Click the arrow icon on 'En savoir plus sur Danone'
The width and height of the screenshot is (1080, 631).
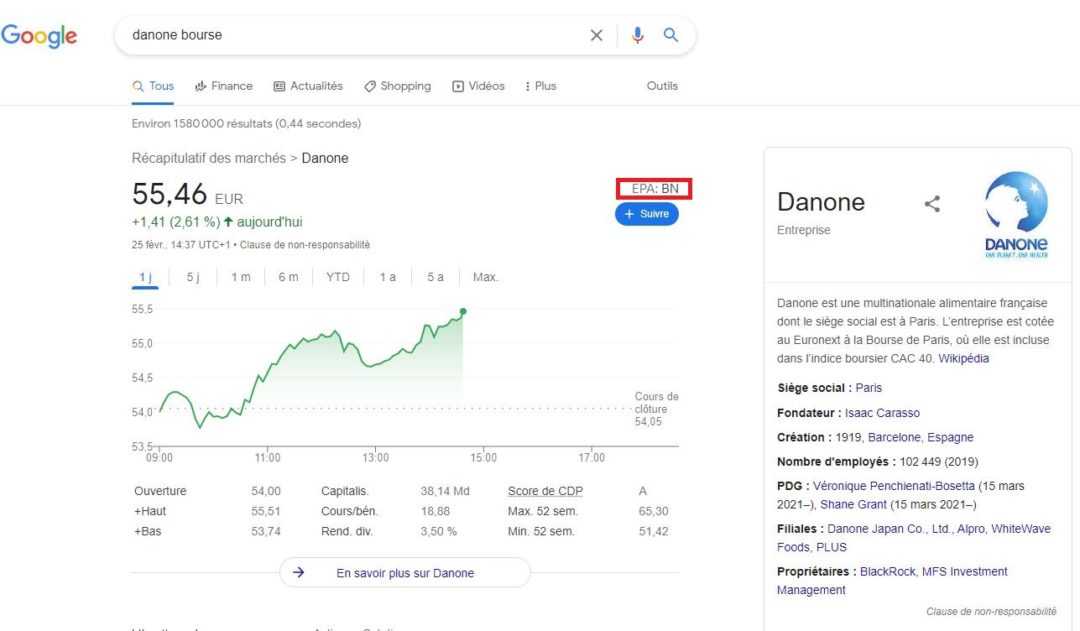coord(298,572)
